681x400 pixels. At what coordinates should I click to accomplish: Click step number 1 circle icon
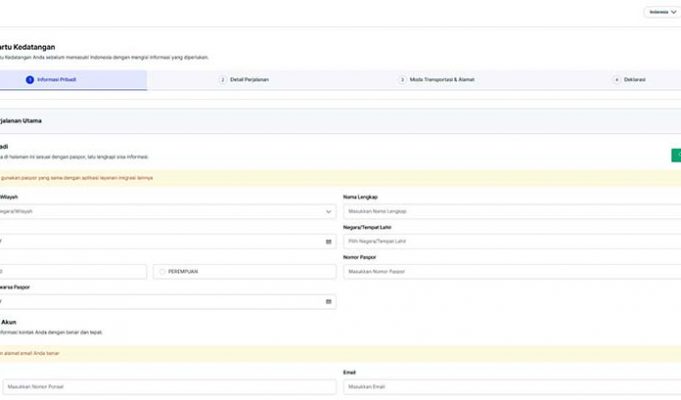point(30,79)
